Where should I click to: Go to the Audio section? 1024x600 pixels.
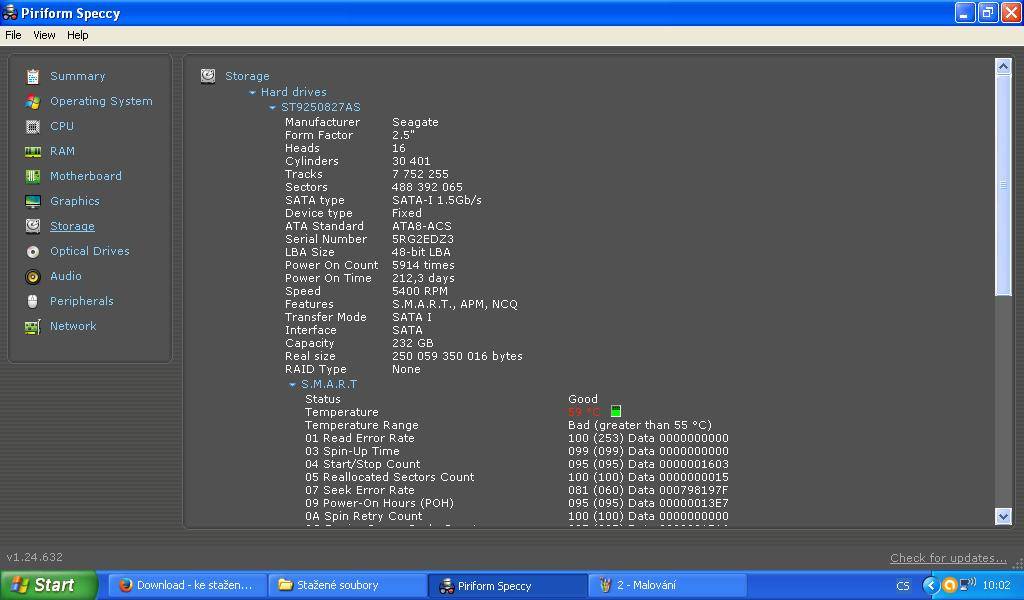[x=66, y=276]
